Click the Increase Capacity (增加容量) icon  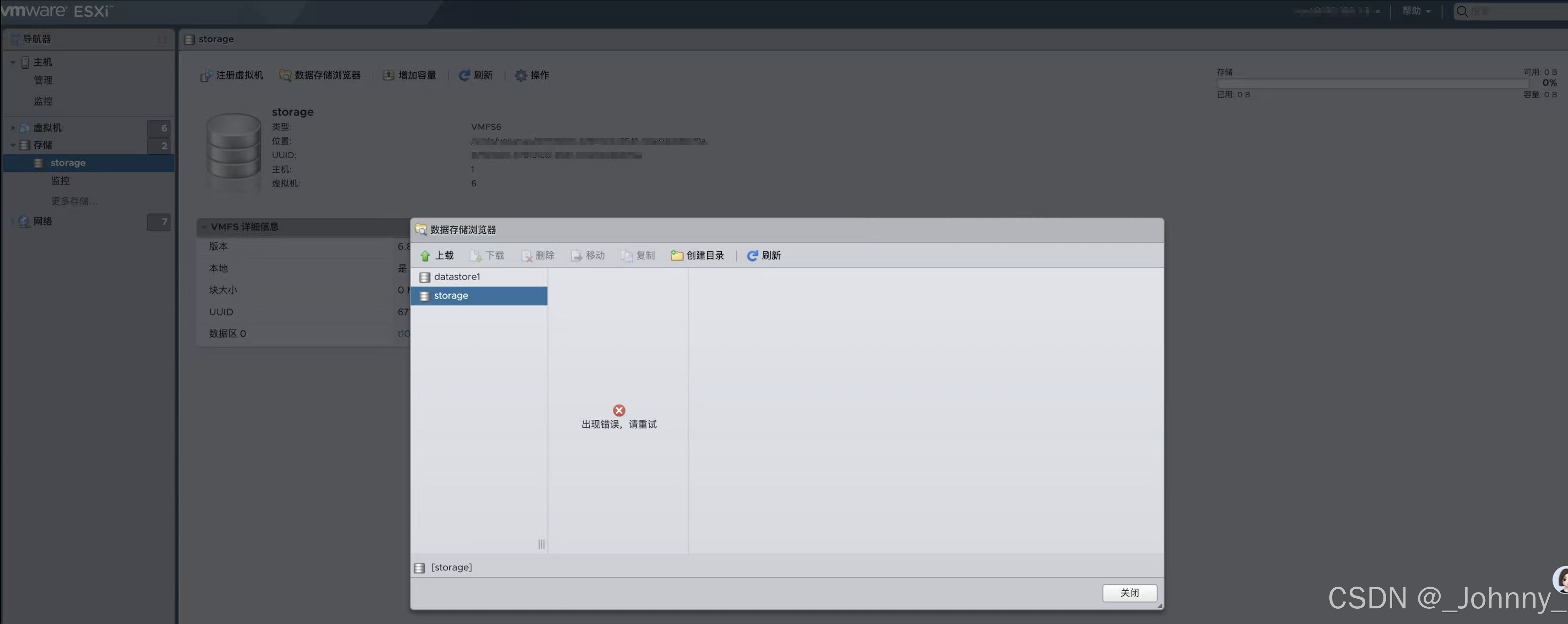388,75
